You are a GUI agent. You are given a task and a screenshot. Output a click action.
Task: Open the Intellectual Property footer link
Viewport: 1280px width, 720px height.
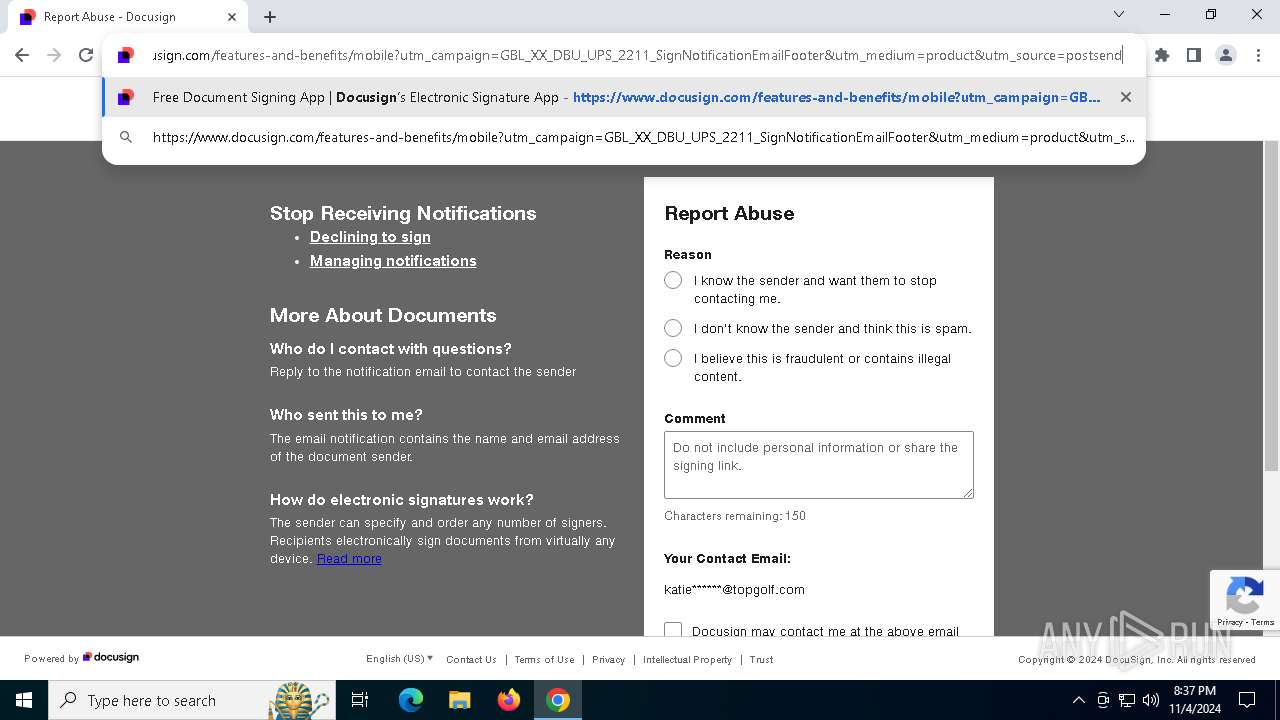coord(687,660)
